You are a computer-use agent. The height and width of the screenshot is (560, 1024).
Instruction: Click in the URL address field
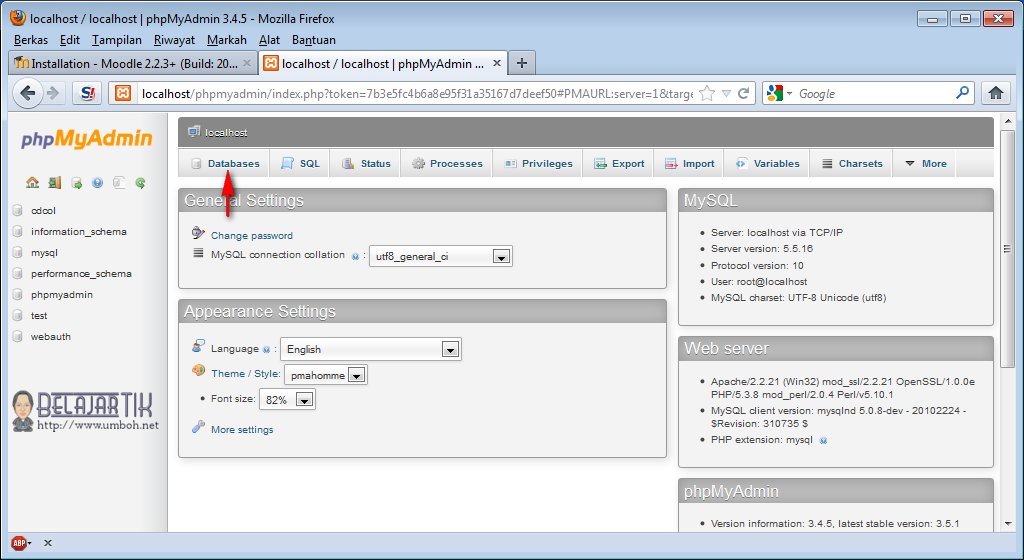[417, 93]
